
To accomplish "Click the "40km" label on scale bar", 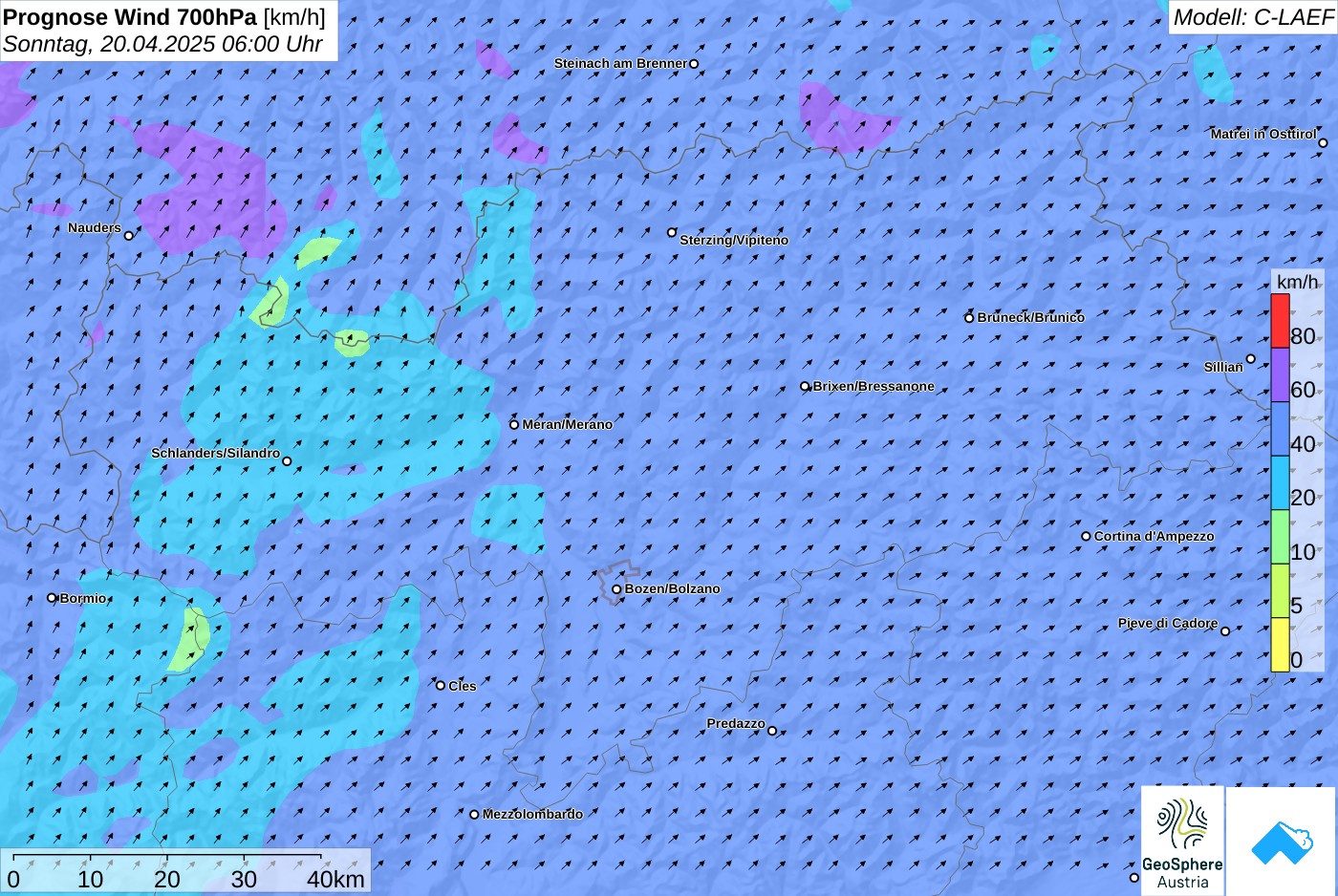I will click(x=335, y=879).
